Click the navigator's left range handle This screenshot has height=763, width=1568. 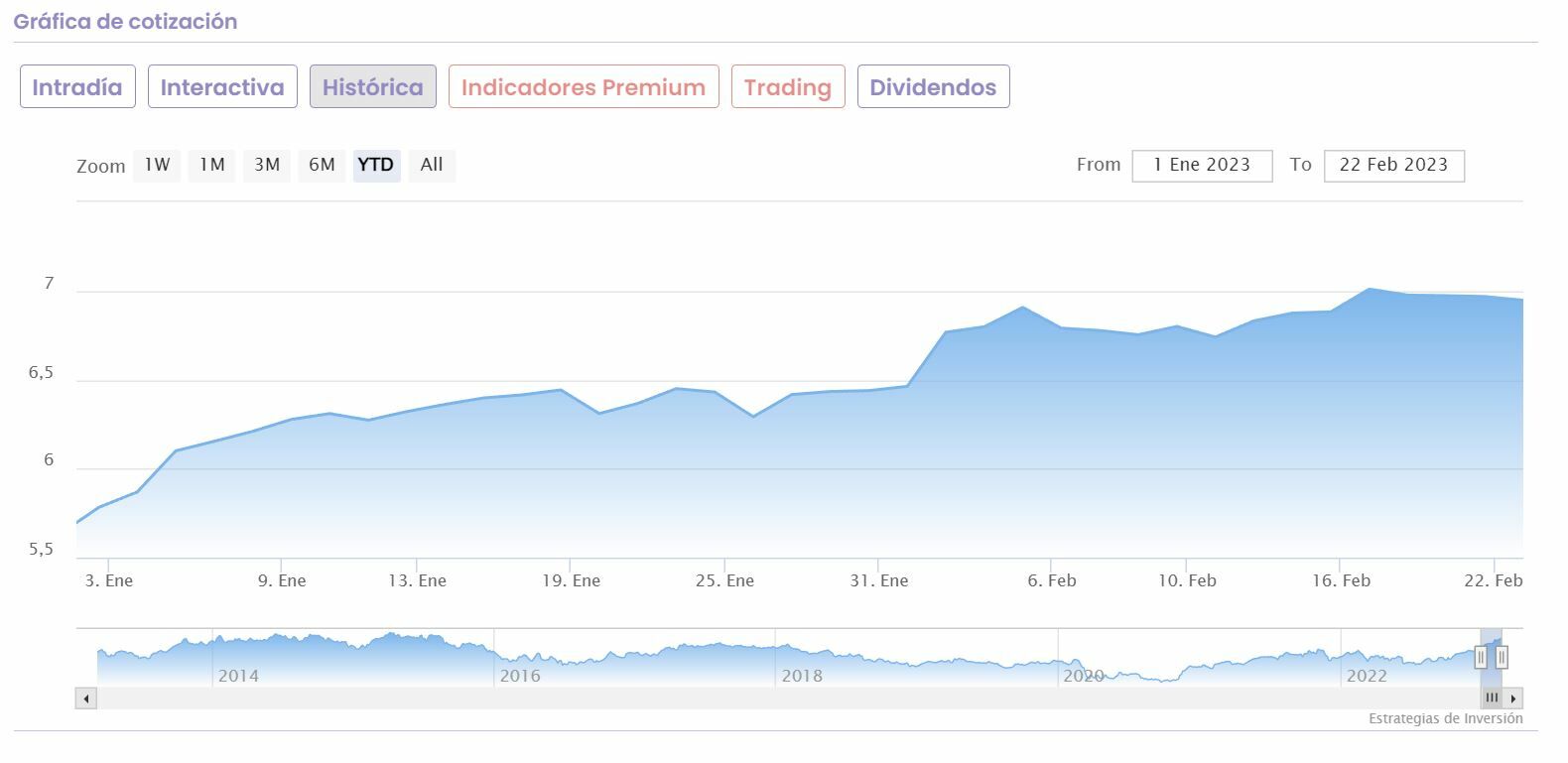[1481, 657]
